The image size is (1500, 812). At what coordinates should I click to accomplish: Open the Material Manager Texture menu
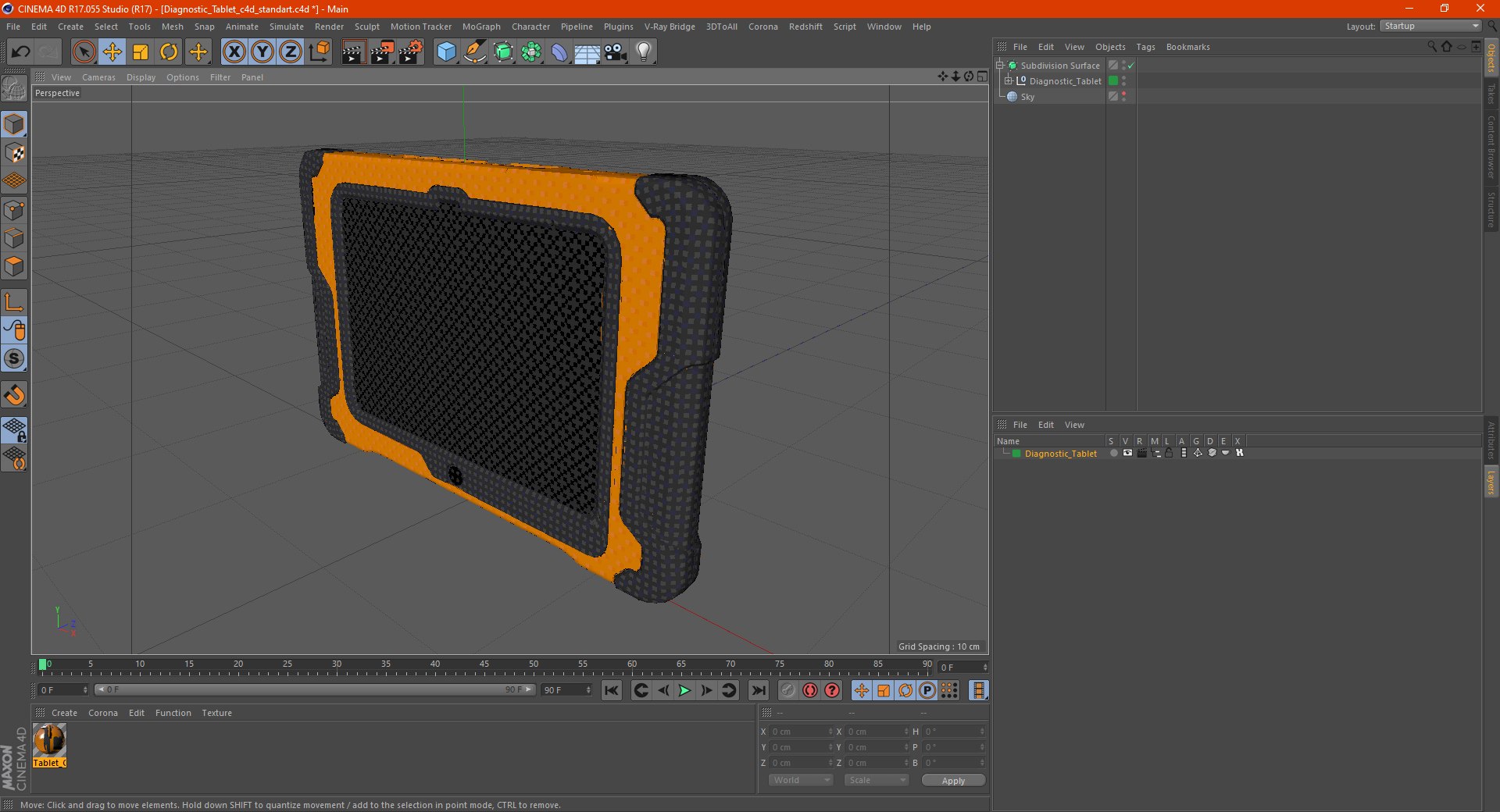click(216, 713)
